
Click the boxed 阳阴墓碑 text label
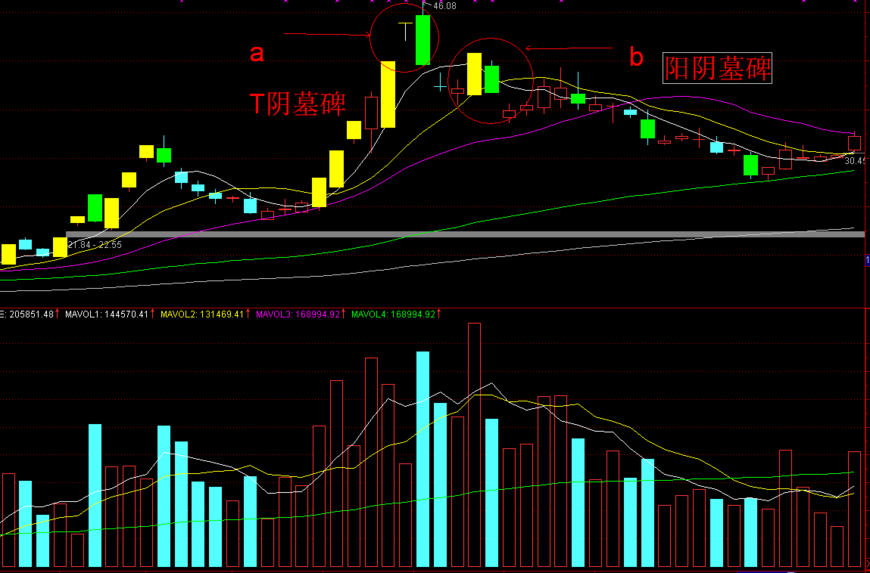point(718,68)
